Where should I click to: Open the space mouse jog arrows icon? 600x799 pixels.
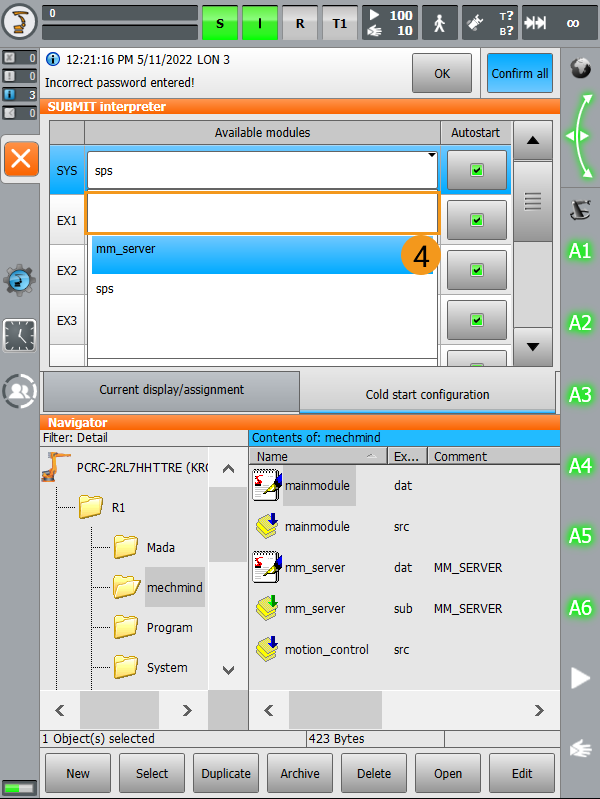[580, 136]
